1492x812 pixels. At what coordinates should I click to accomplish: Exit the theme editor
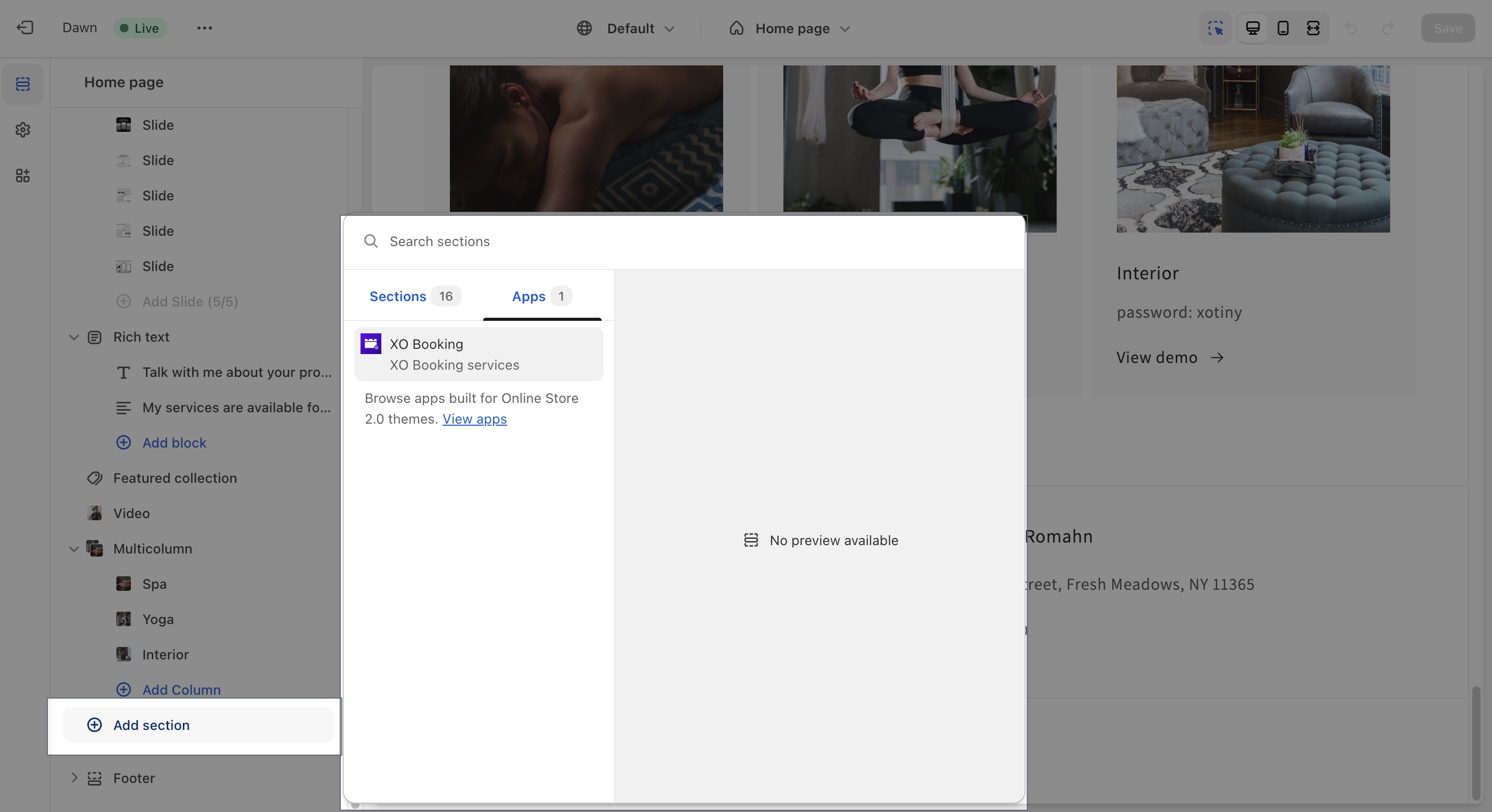tap(24, 27)
